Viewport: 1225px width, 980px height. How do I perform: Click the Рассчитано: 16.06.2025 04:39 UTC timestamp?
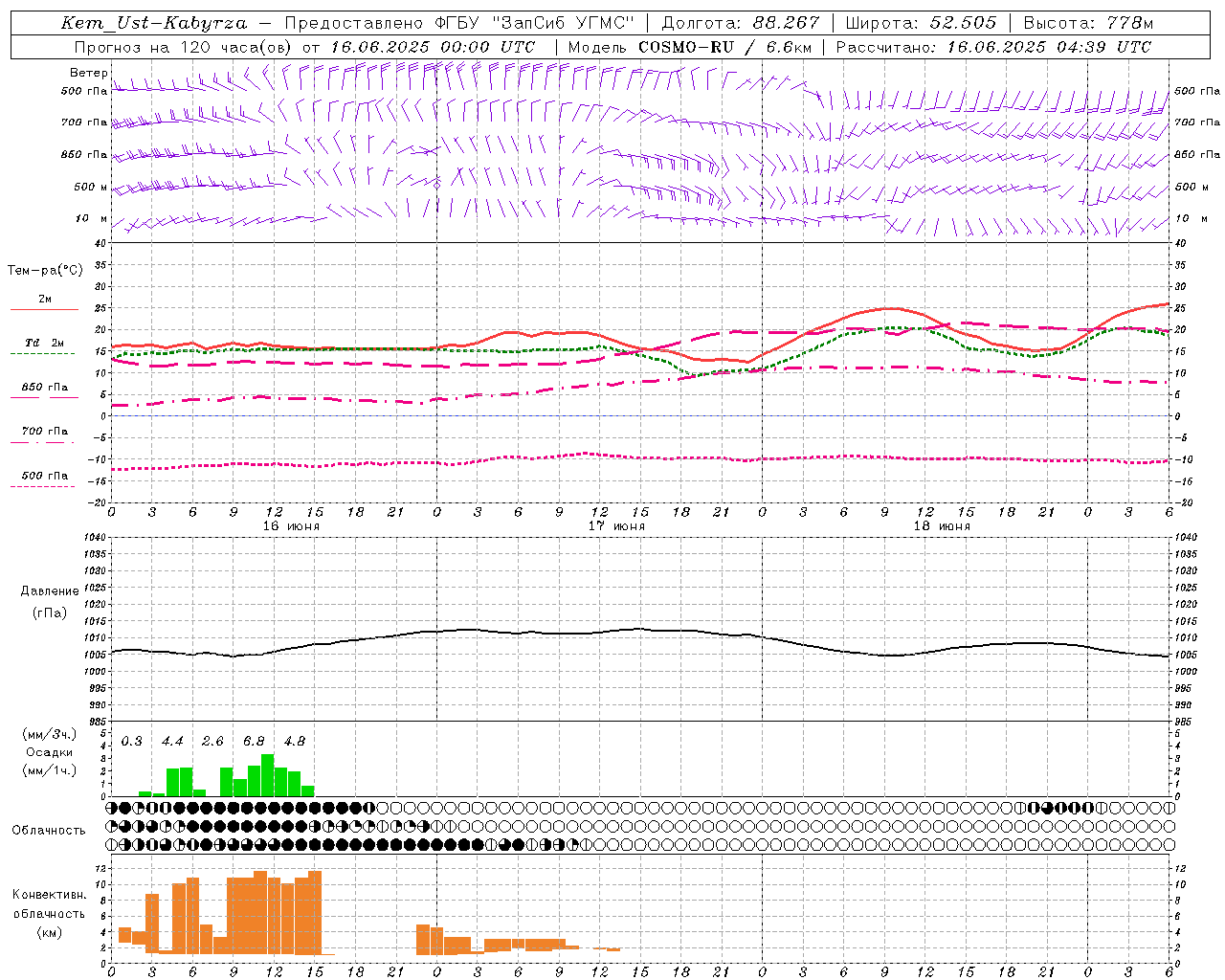coord(993,47)
